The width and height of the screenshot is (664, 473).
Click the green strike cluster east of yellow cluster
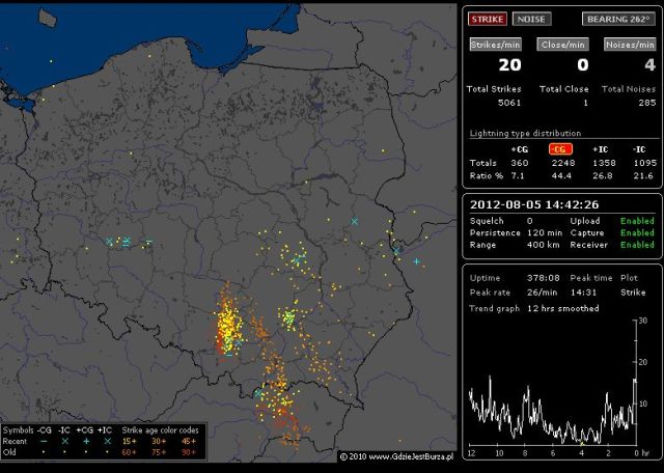[289, 316]
